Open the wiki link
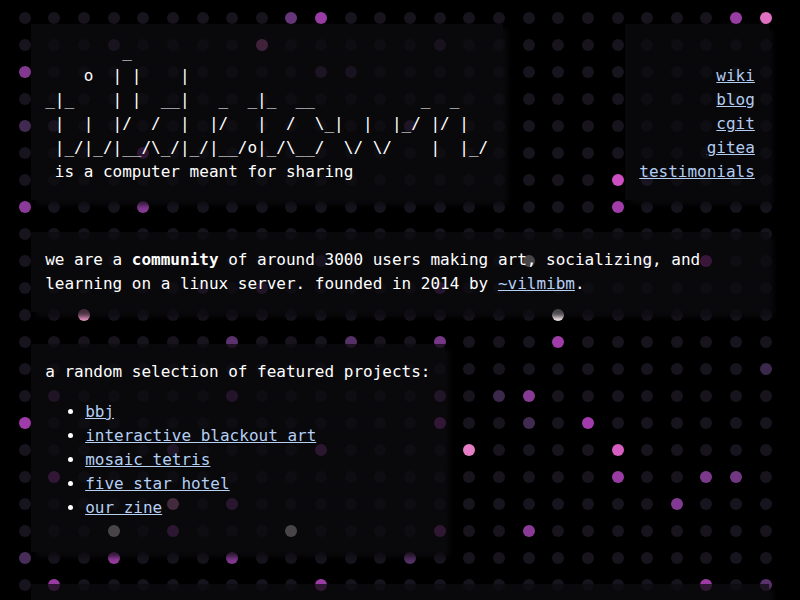Screen dimensions: 800x600 pos(735,76)
